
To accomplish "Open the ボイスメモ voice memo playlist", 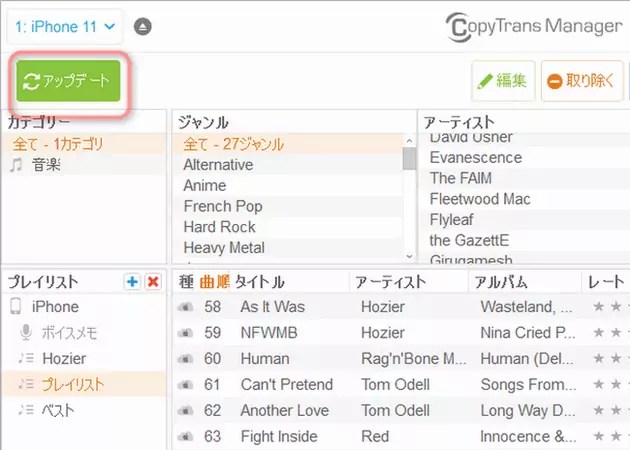I will pyautogui.click(x=84, y=333).
